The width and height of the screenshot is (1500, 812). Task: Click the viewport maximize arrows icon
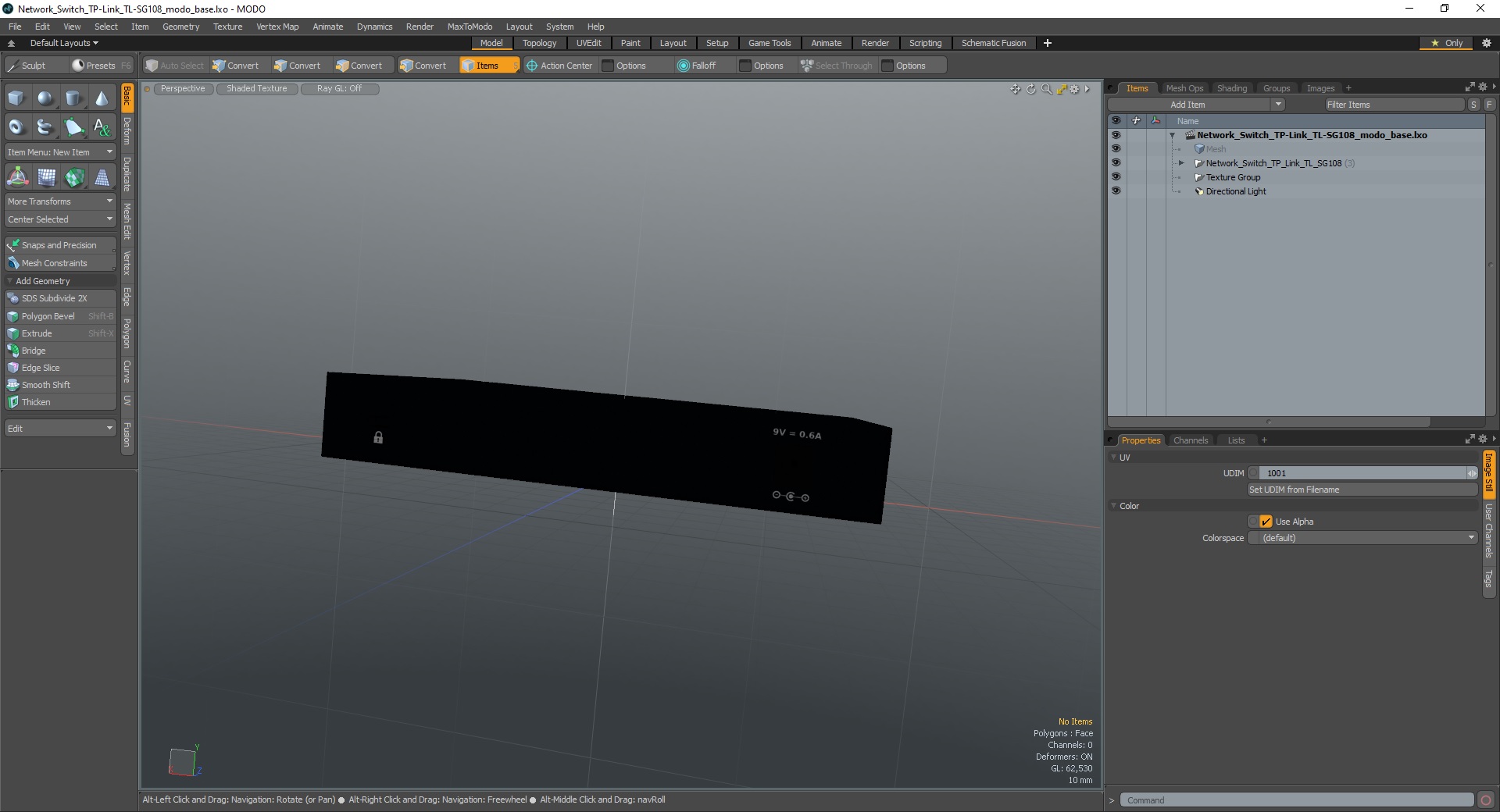(1061, 89)
